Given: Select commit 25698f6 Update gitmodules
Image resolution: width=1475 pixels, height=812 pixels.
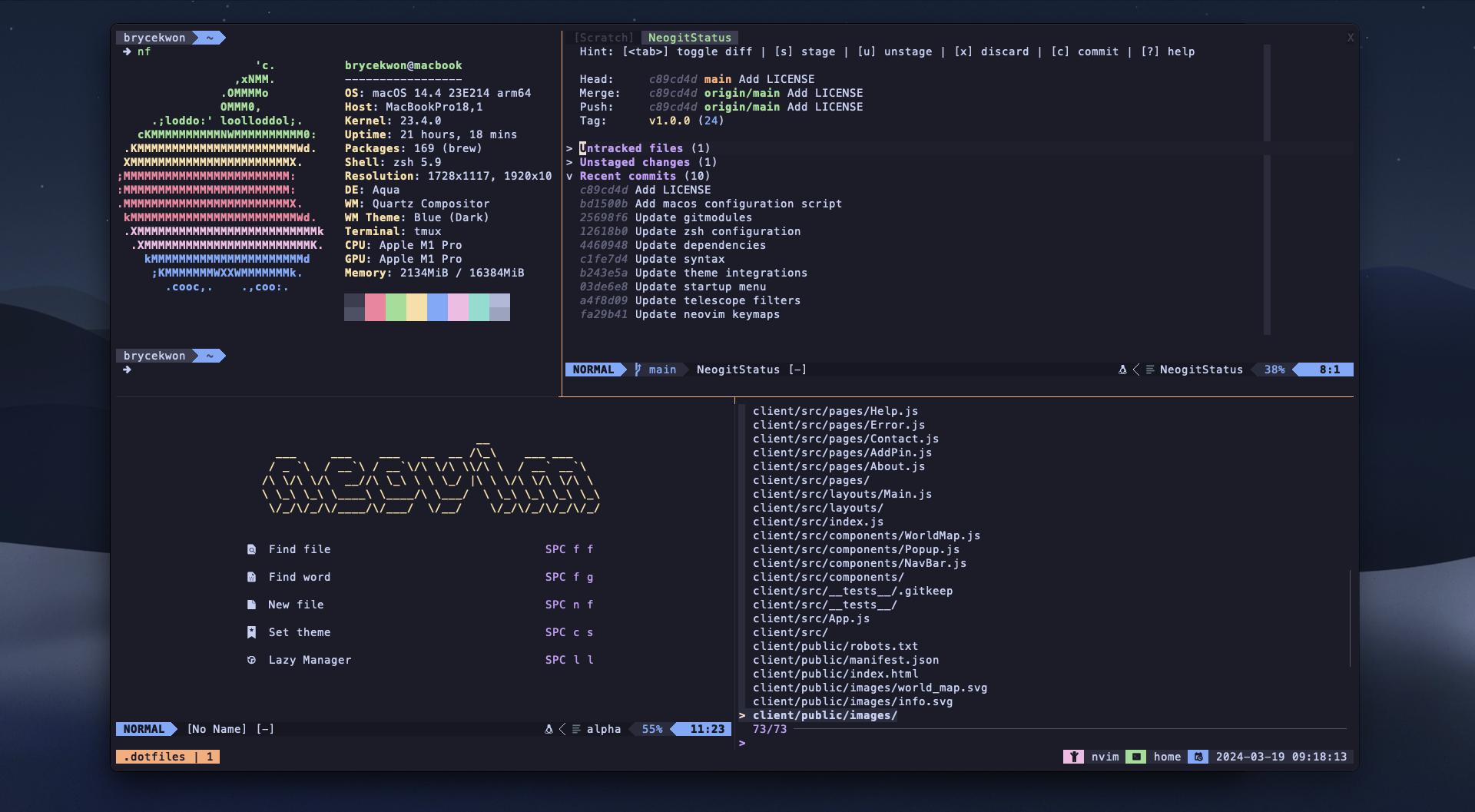Looking at the screenshot, I should point(666,217).
